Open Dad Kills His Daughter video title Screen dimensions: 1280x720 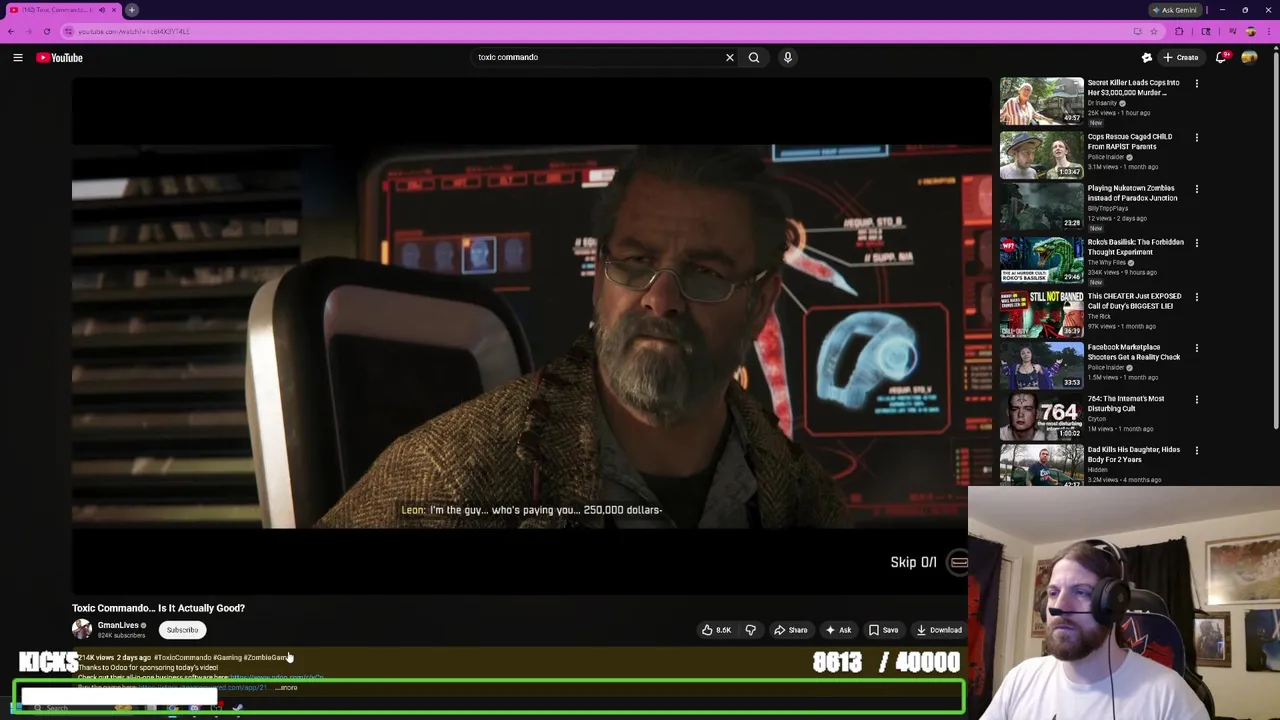[1134, 454]
